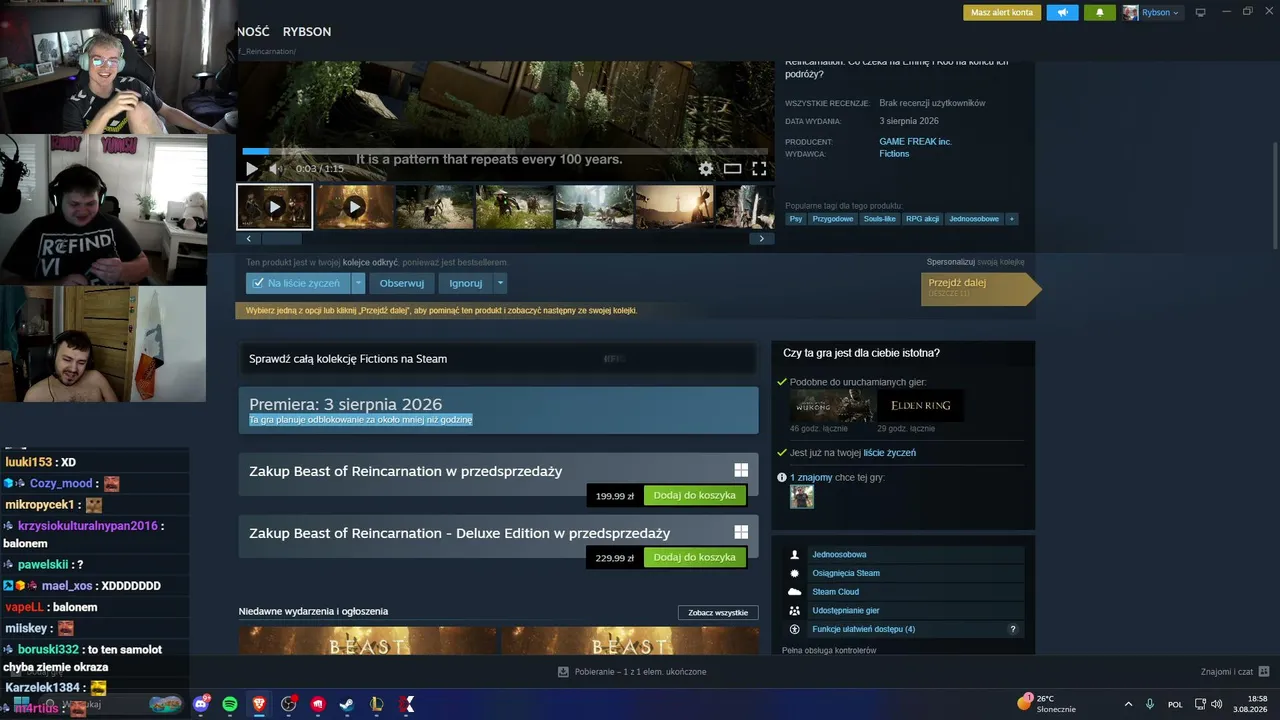
Task: Open the 'Masz alert konta' account alert
Action: coord(1002,12)
